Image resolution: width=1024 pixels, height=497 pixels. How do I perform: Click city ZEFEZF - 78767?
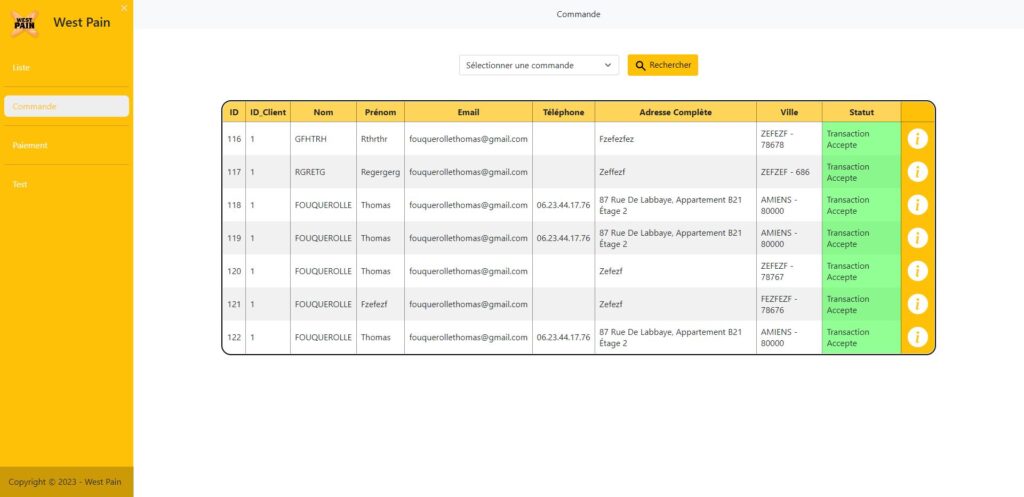click(777, 271)
